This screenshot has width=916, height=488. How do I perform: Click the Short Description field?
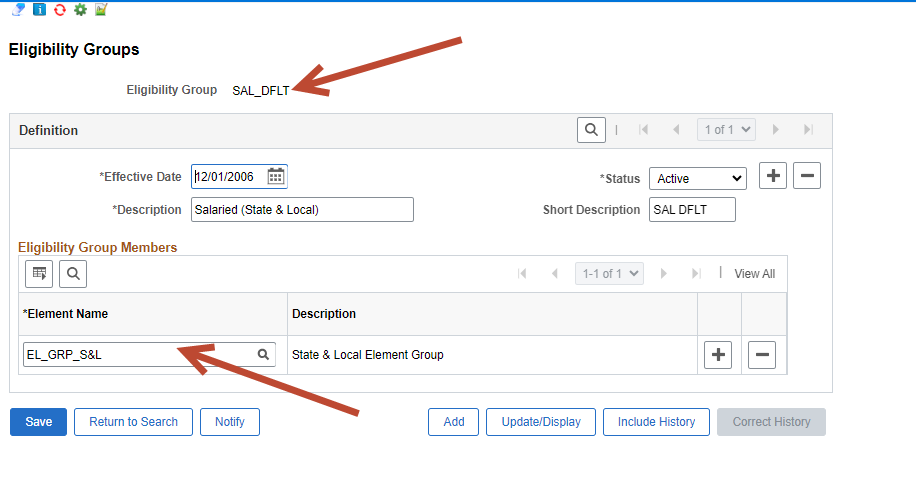click(692, 210)
